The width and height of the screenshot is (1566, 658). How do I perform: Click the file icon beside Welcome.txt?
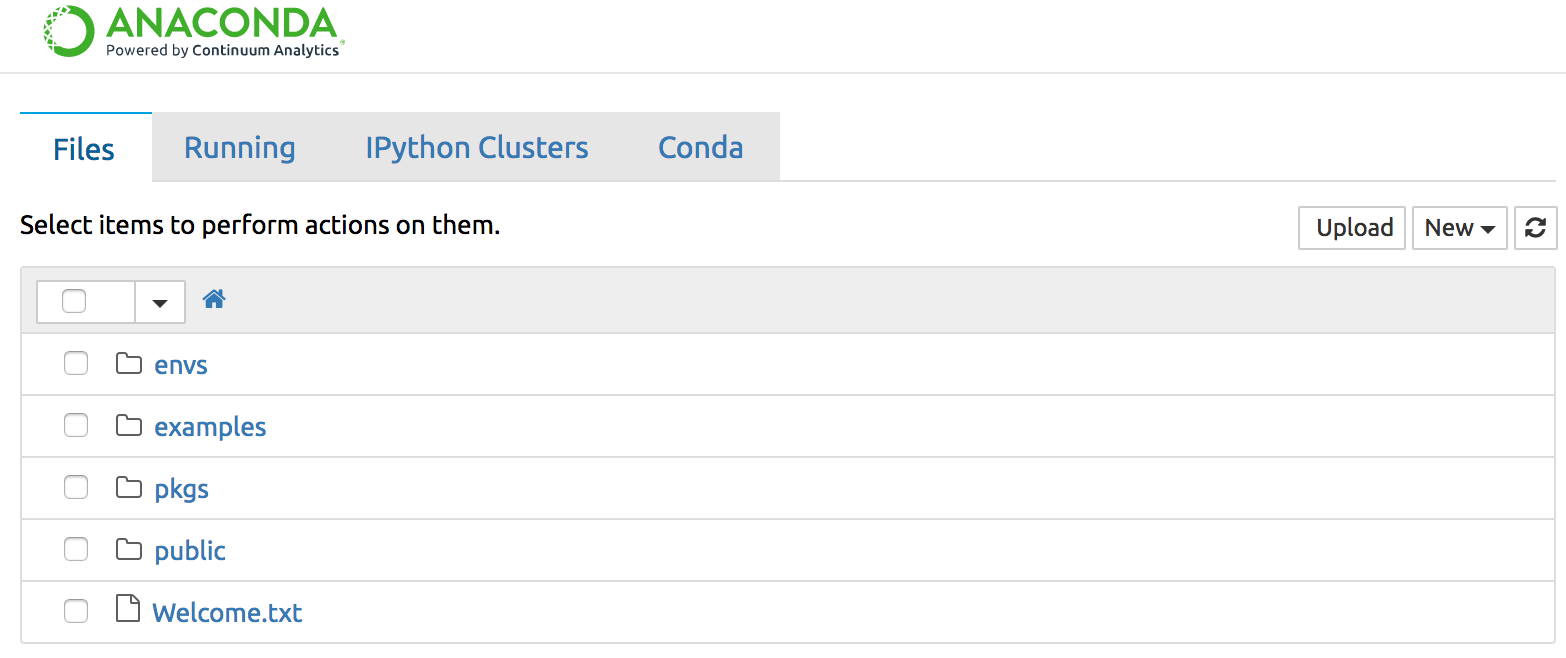(x=127, y=608)
